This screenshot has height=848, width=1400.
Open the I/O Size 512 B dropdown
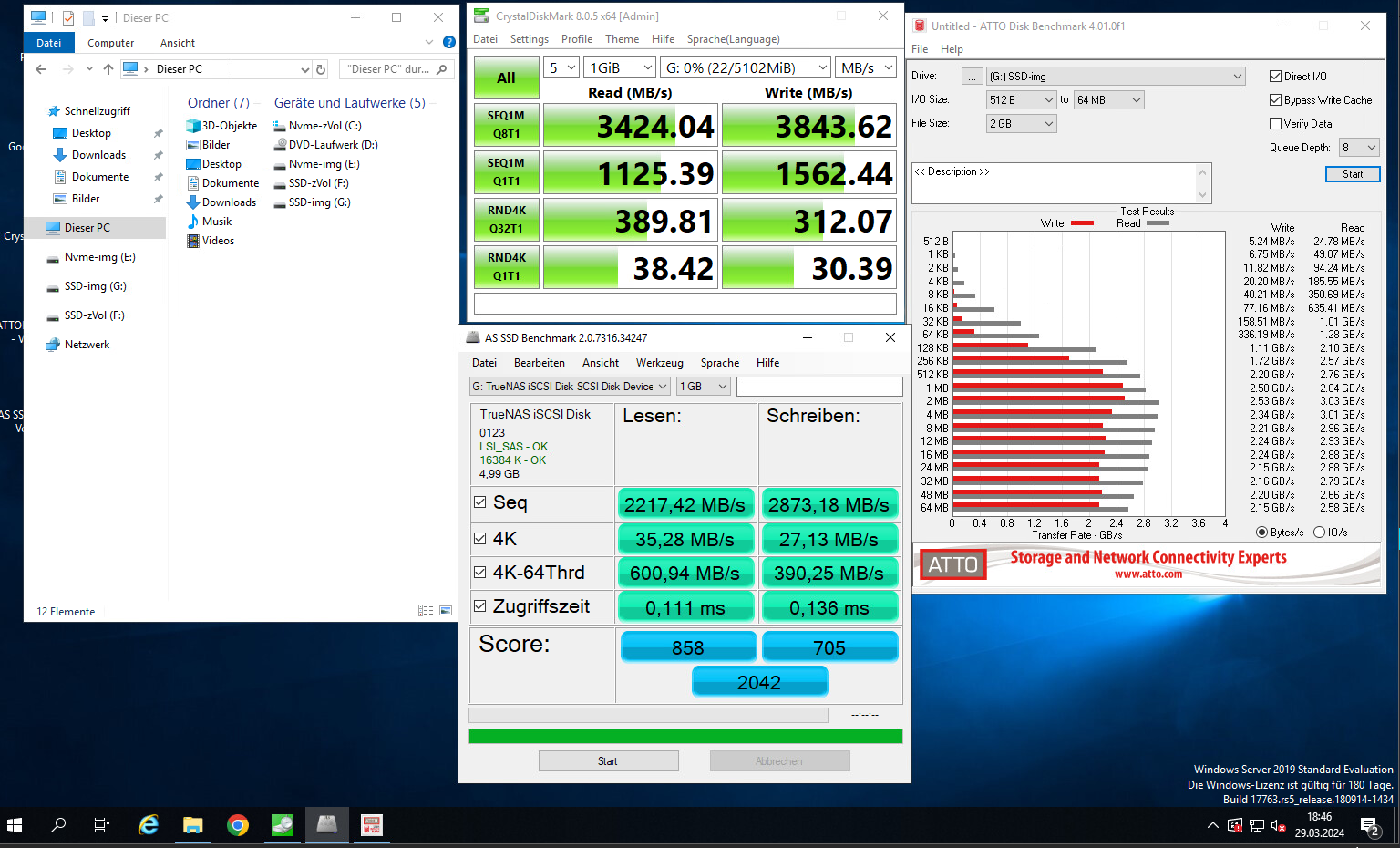[1022, 100]
